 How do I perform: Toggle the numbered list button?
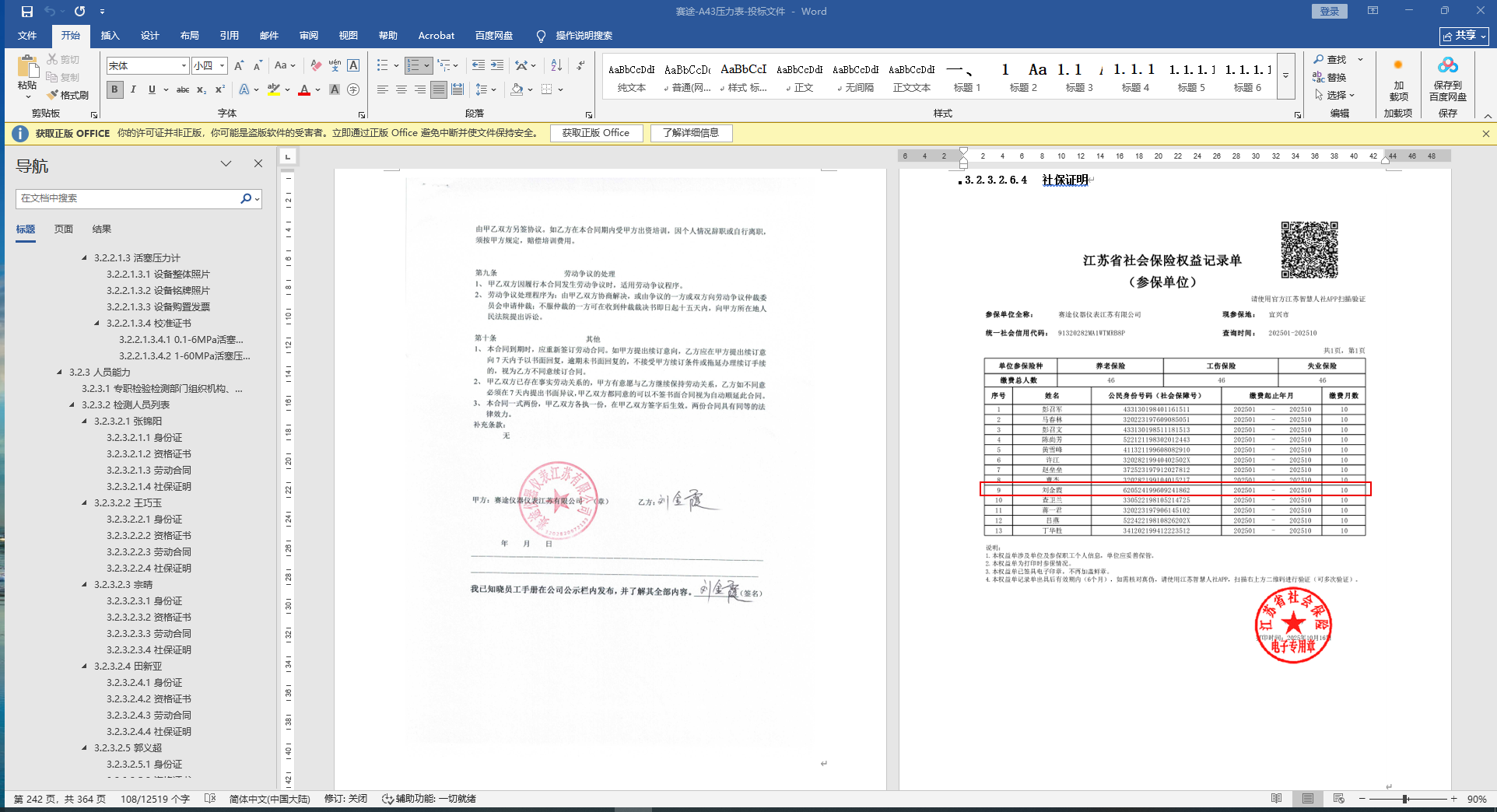413,65
